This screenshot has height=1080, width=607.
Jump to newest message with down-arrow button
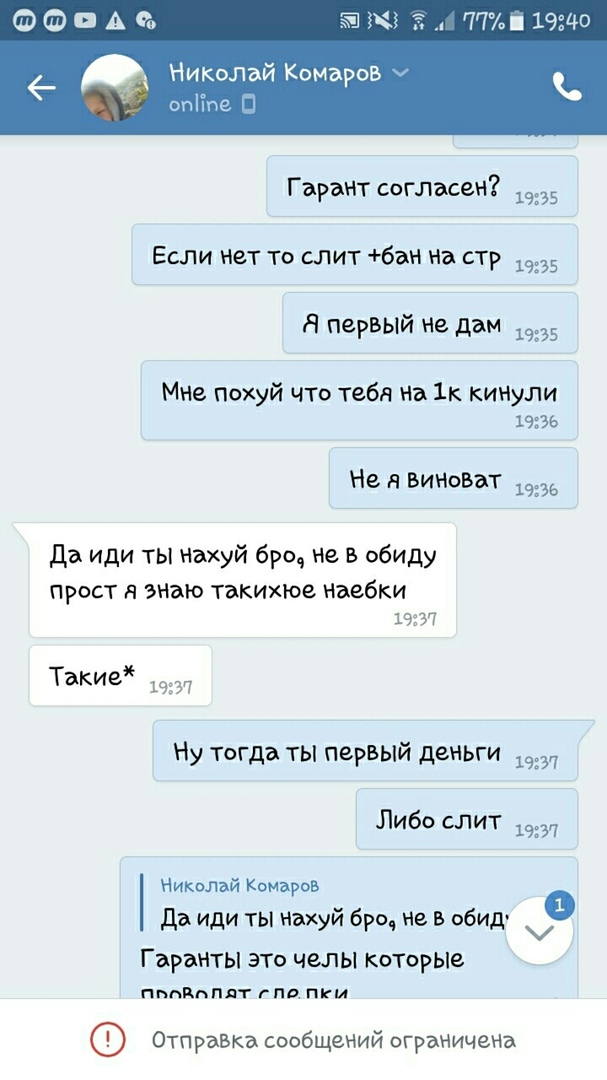pos(539,931)
